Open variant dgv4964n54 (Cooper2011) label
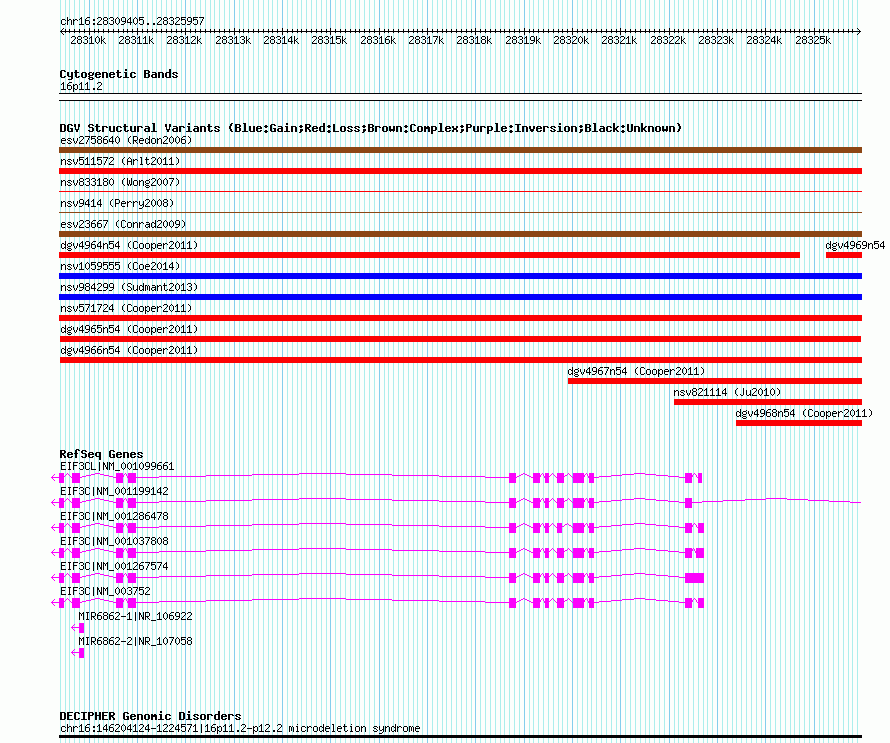890x743 pixels. (129, 245)
